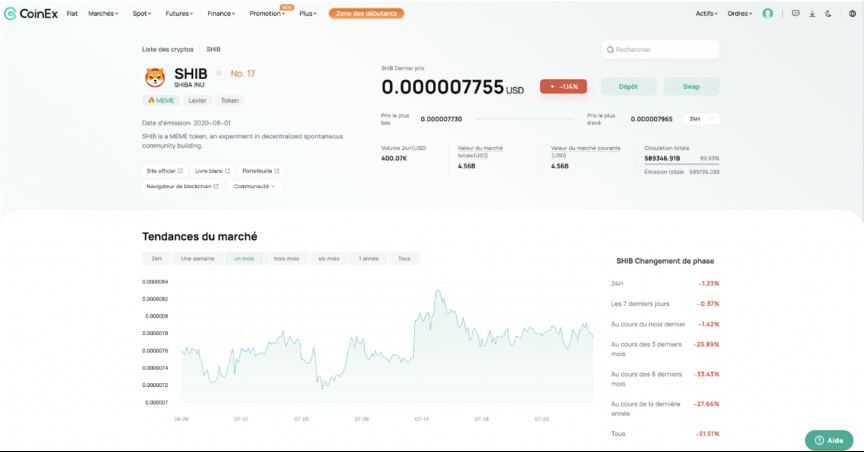Expand the Finance menu
The height and width of the screenshot is (452, 864).
221,14
